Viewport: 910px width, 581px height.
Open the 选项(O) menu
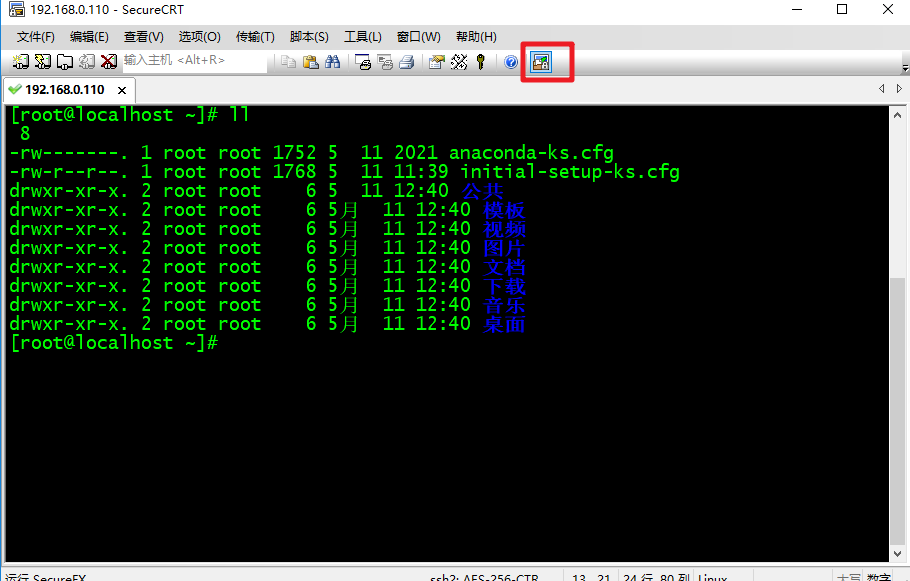pos(199,37)
